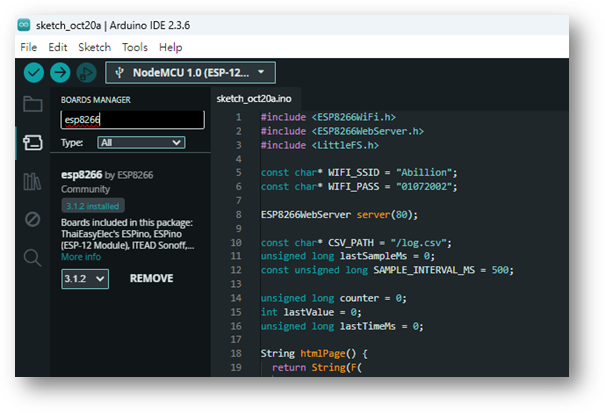Open the Search magnifier sidebar icon
The height and width of the screenshot is (413, 605).
(33, 258)
